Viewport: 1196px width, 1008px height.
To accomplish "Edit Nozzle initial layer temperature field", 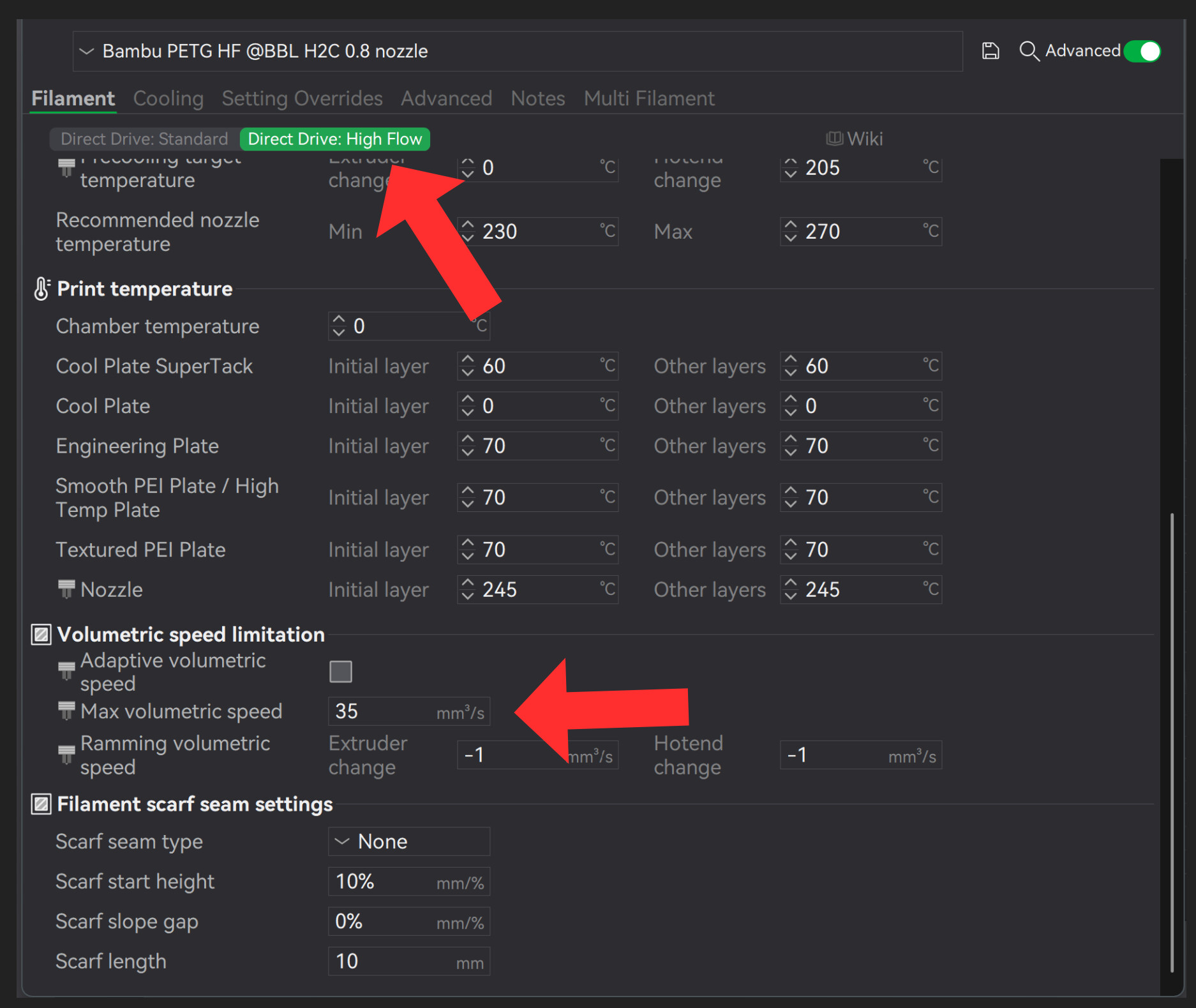I will 538,589.
